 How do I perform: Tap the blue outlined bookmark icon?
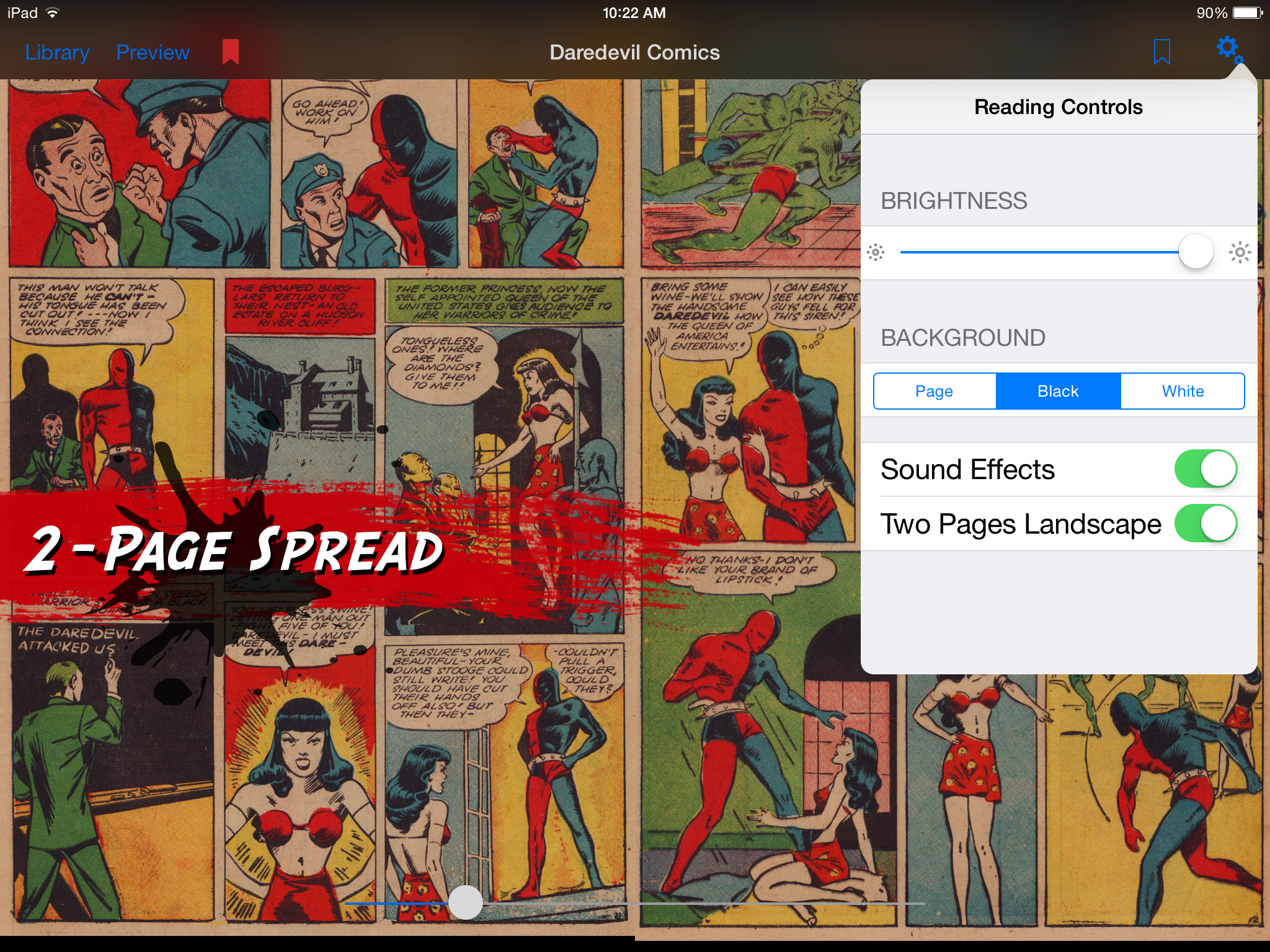pos(1161,52)
